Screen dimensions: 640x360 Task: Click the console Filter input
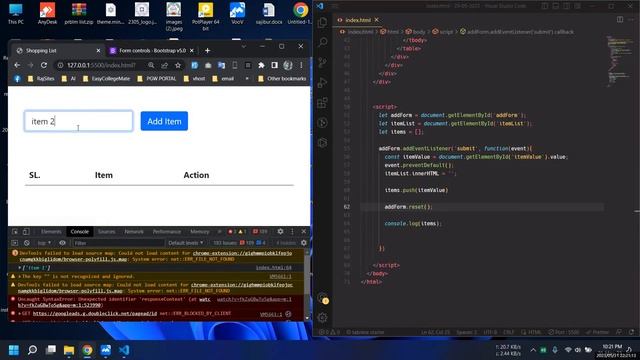(x=118, y=243)
